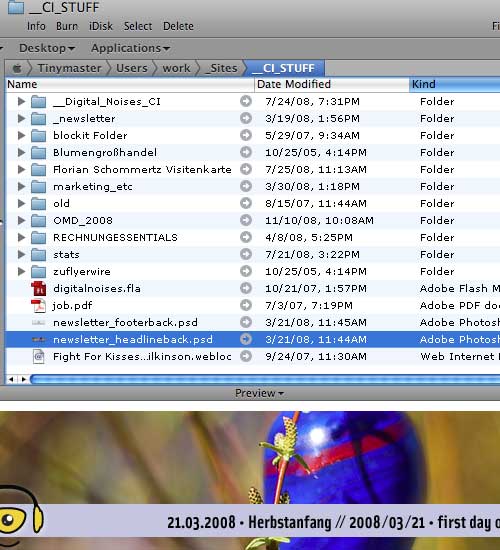Image resolution: width=500 pixels, height=550 pixels.
Task: Click the circled arrow button beside OMD_2008
Action: [246, 220]
